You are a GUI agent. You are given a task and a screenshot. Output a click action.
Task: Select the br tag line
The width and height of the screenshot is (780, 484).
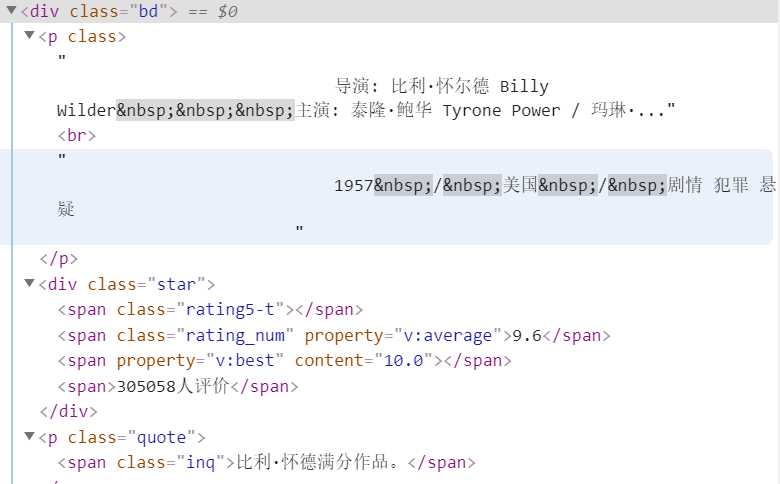coord(77,135)
